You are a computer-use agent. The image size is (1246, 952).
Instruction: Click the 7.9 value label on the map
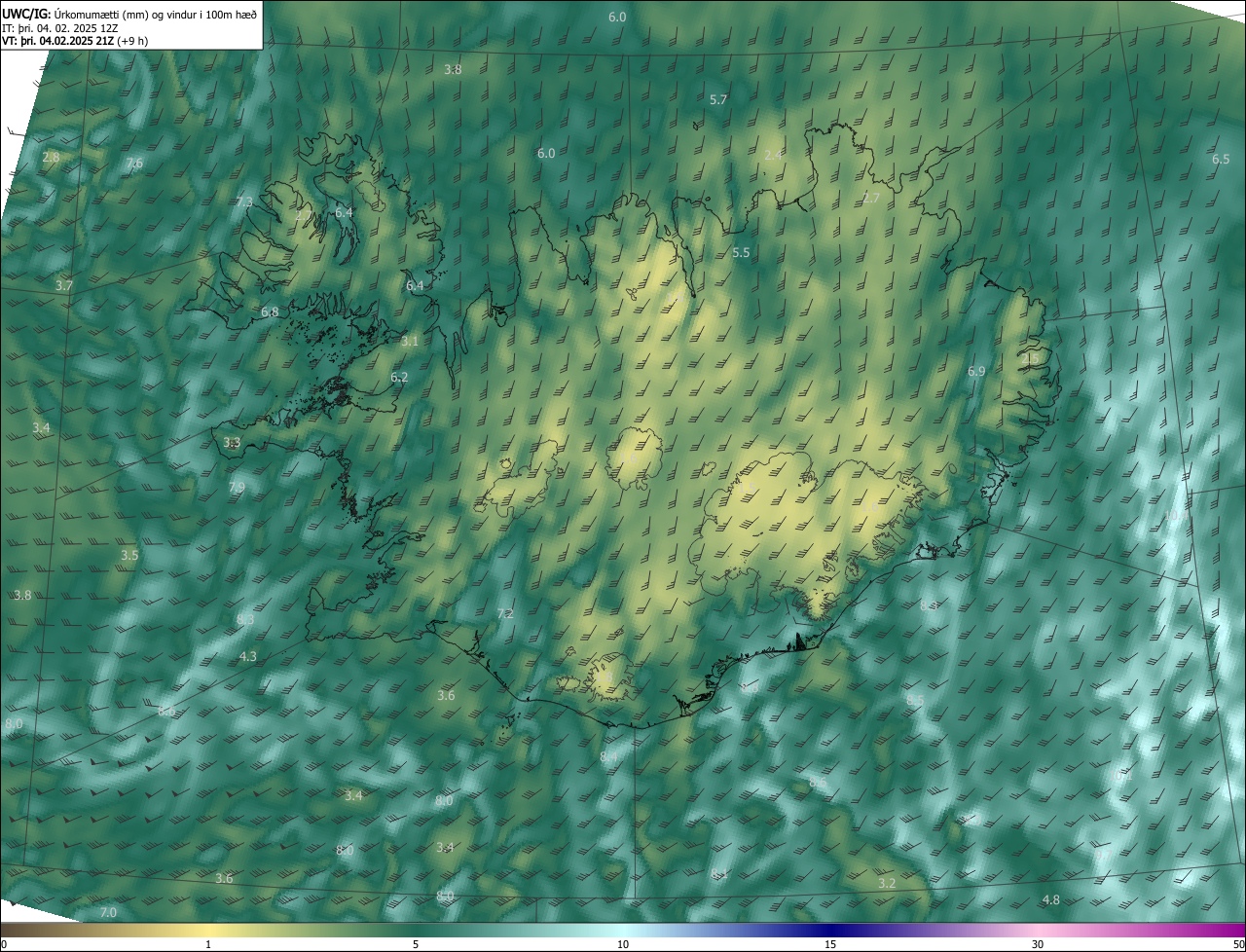237,488
